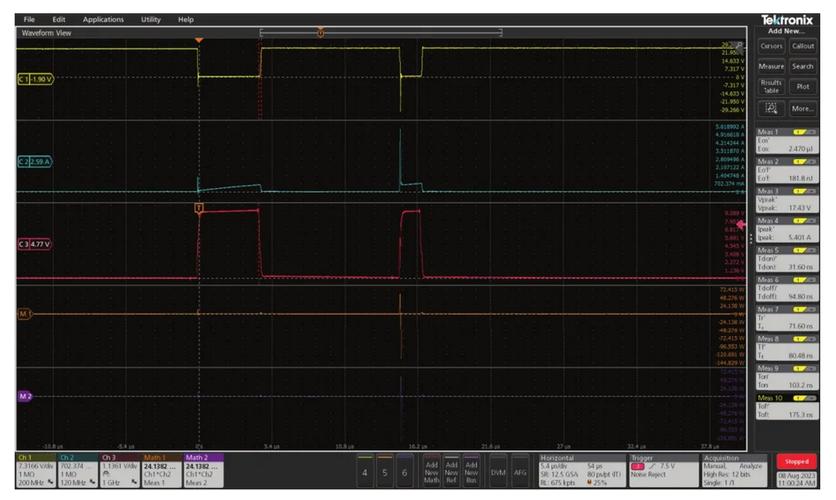The width and height of the screenshot is (836, 500).
Task: Turn on channel 4
Action: [365, 471]
